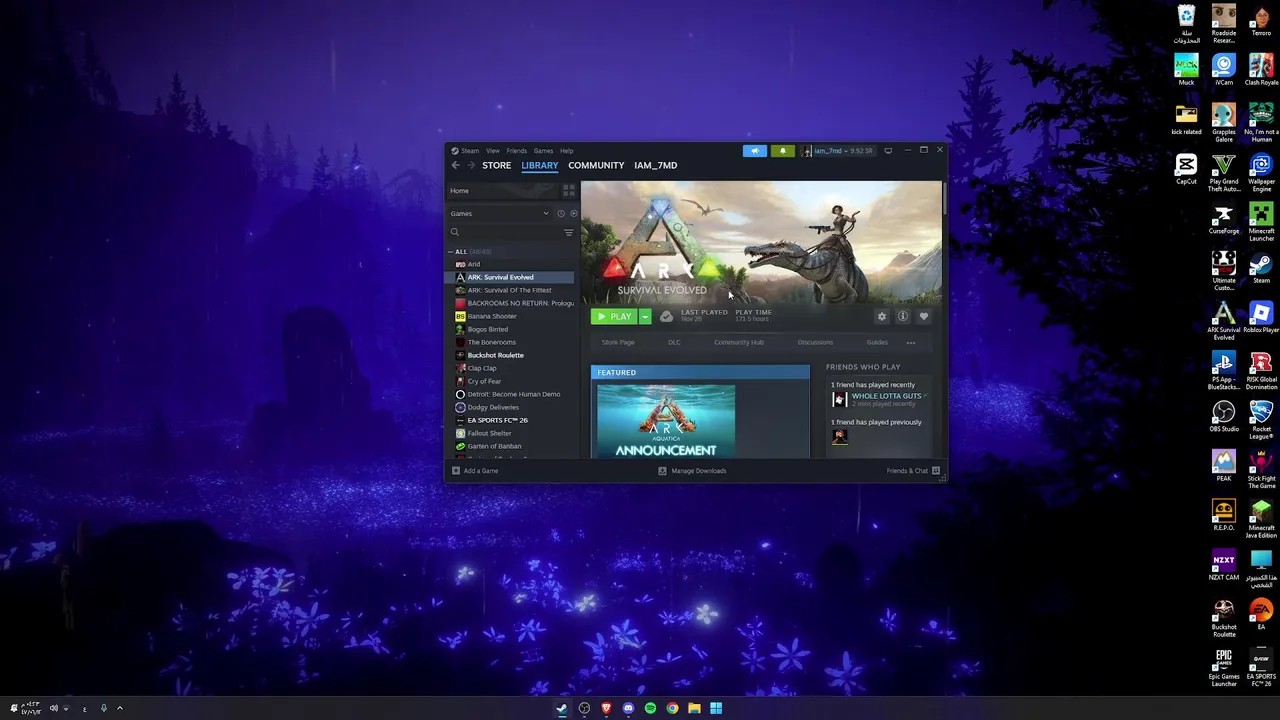Show ARK game info icon
This screenshot has width=1280, height=720.
tap(902, 316)
